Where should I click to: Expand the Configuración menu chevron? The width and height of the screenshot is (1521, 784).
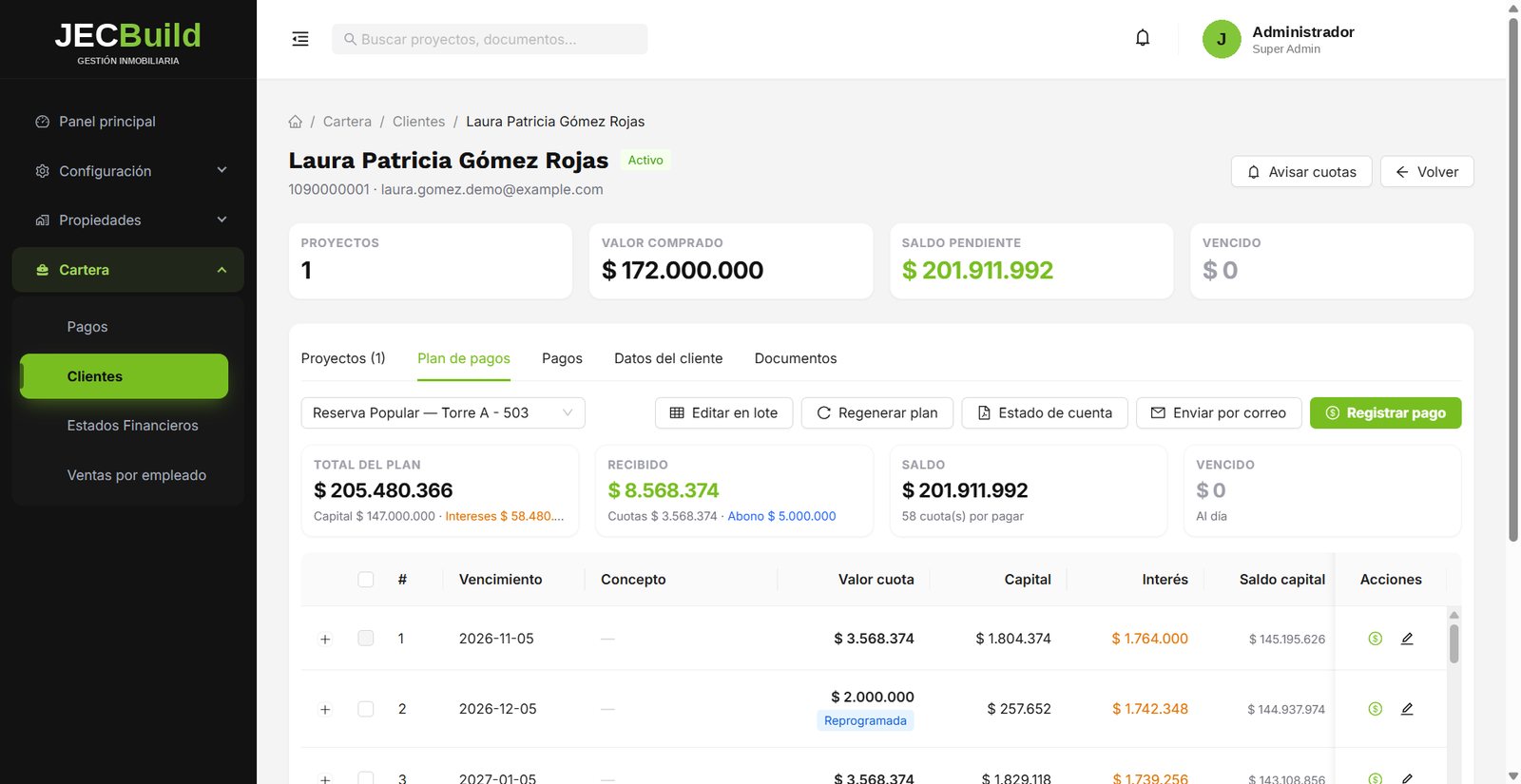click(221, 170)
